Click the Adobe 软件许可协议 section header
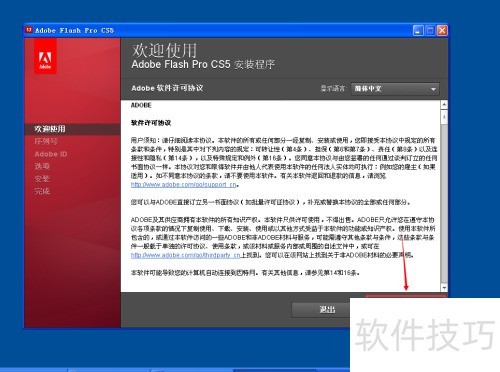Screen dimensions: 500x372 pyautogui.click(x=167, y=88)
